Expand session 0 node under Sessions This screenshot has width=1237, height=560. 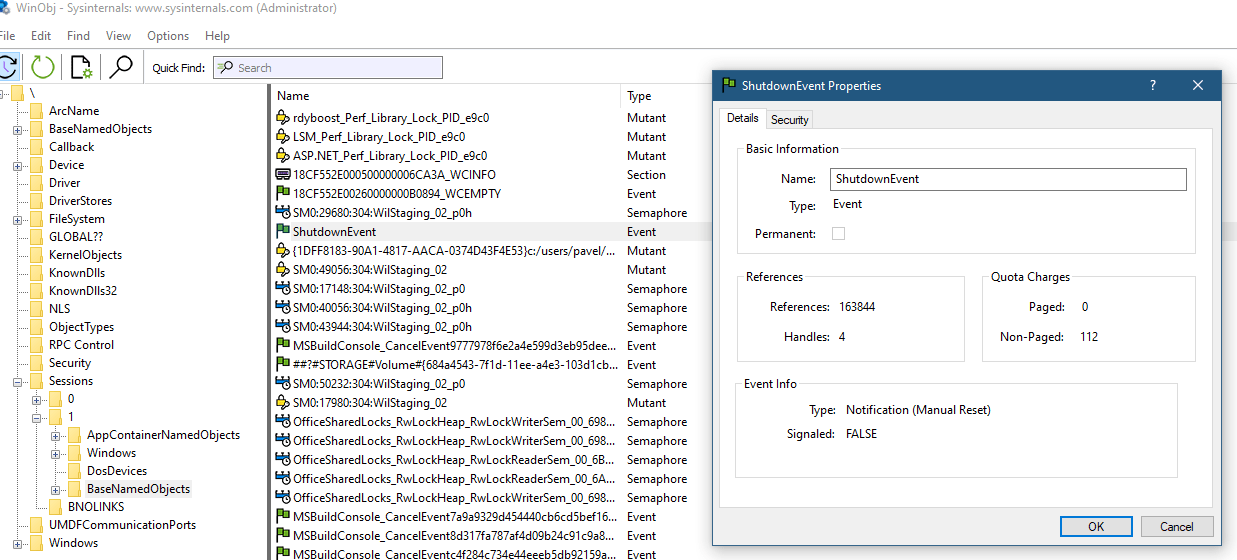click(37, 399)
